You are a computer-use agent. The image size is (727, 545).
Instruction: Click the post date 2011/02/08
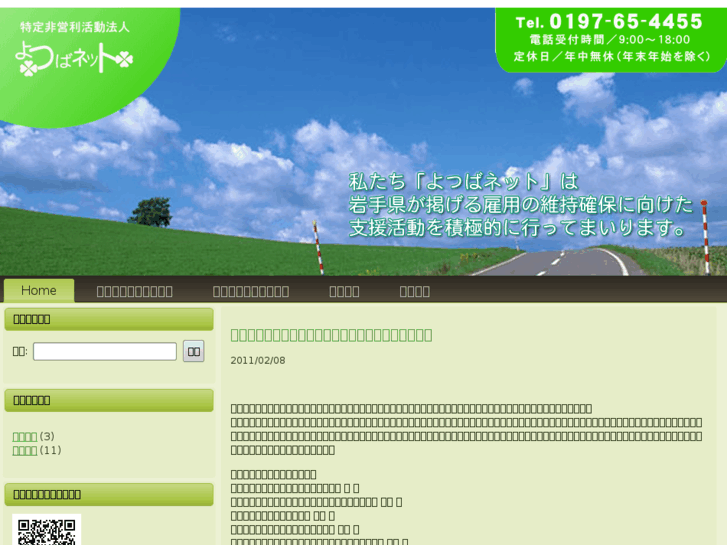coord(258,360)
